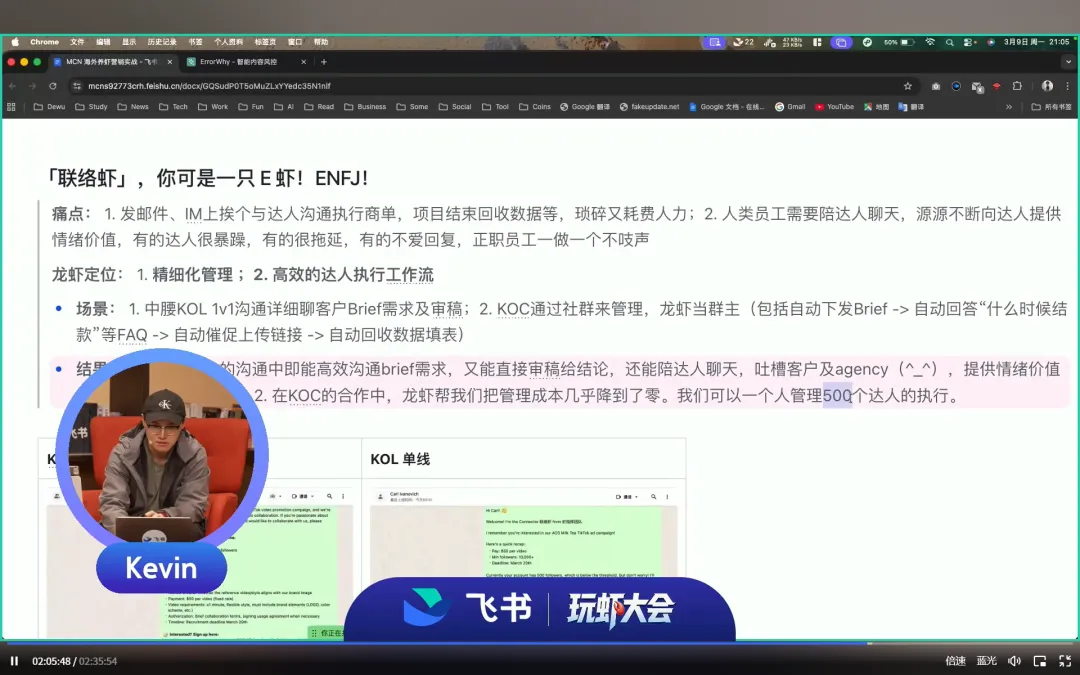Open the 地图 maps bookmark

point(876,107)
